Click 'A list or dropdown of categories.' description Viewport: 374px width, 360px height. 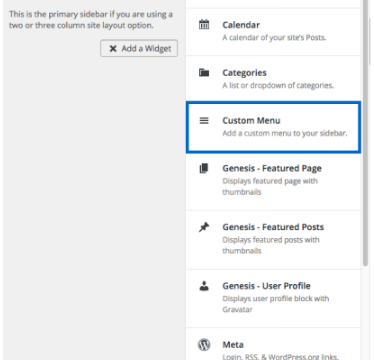click(x=278, y=85)
